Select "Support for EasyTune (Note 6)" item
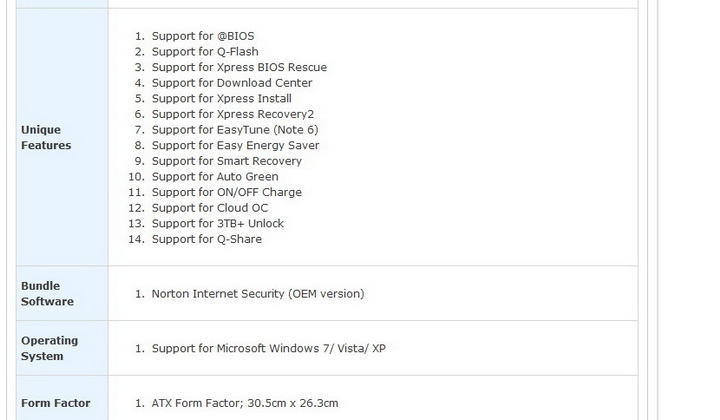 pos(235,130)
